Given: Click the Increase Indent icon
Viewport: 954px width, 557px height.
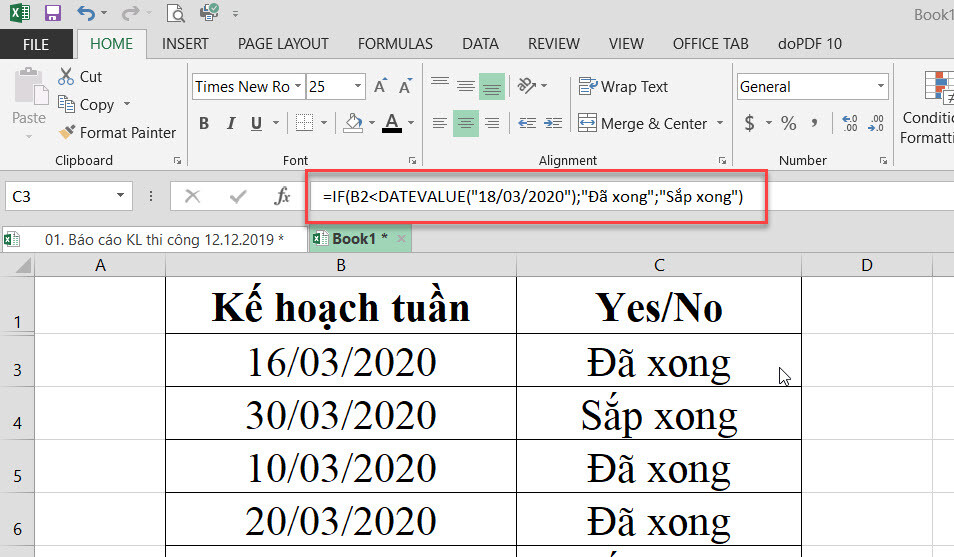Looking at the screenshot, I should point(553,123).
